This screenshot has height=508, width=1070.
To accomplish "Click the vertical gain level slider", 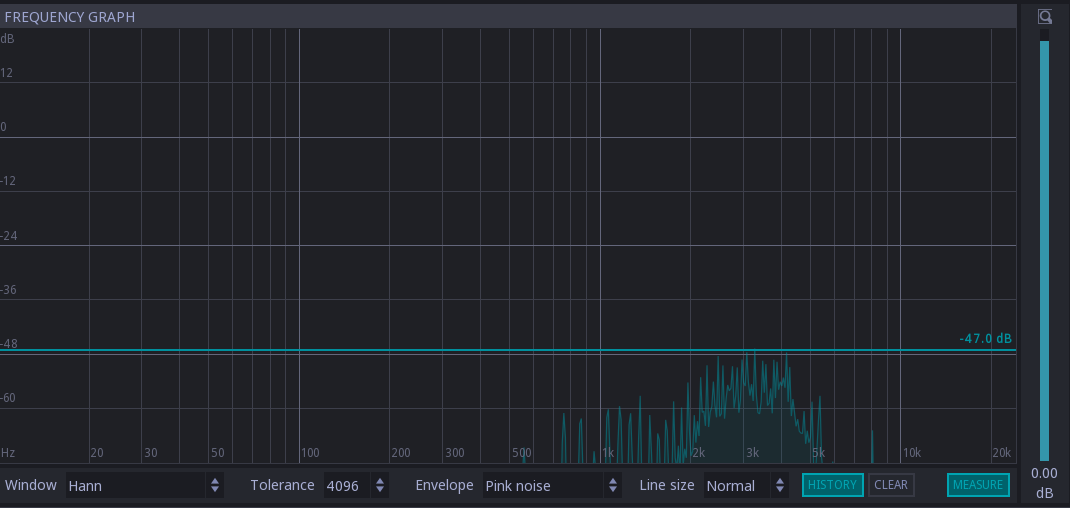I will point(1045,250).
